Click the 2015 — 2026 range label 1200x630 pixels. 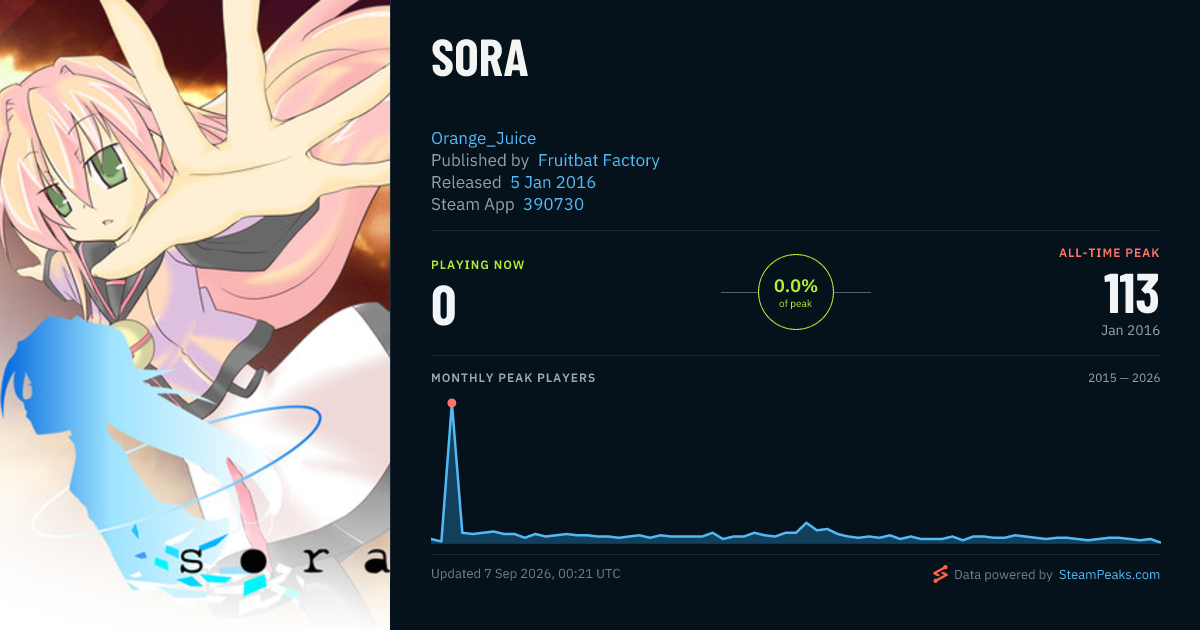pos(1124,378)
